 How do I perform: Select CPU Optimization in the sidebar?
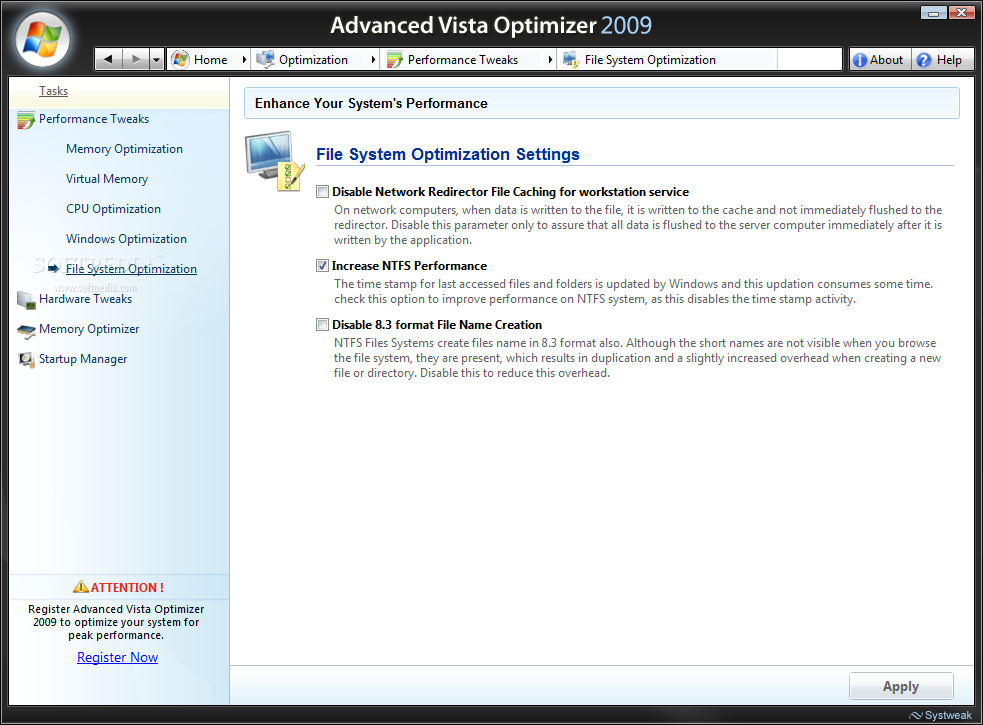pyautogui.click(x=113, y=209)
